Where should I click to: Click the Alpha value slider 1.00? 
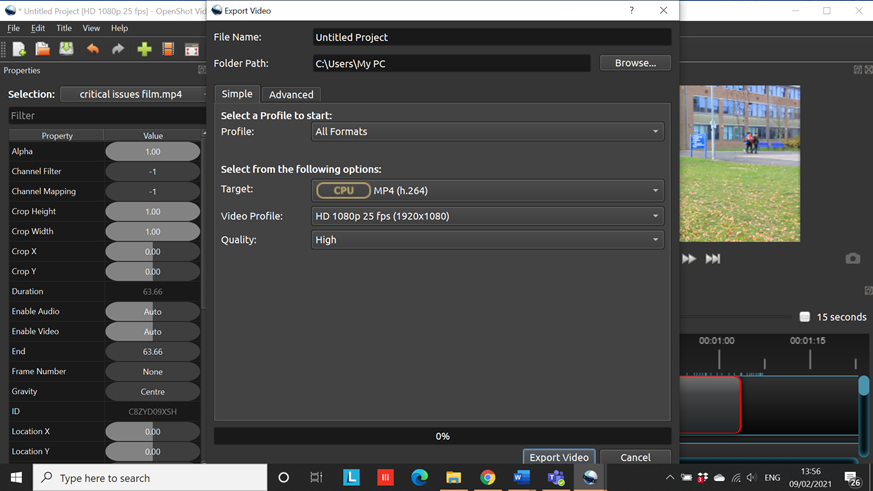153,151
